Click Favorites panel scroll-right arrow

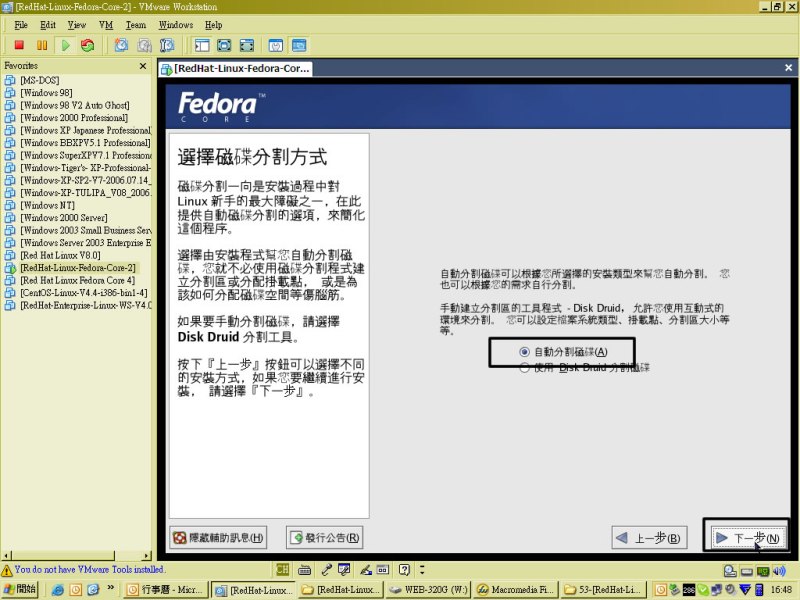click(x=147, y=556)
